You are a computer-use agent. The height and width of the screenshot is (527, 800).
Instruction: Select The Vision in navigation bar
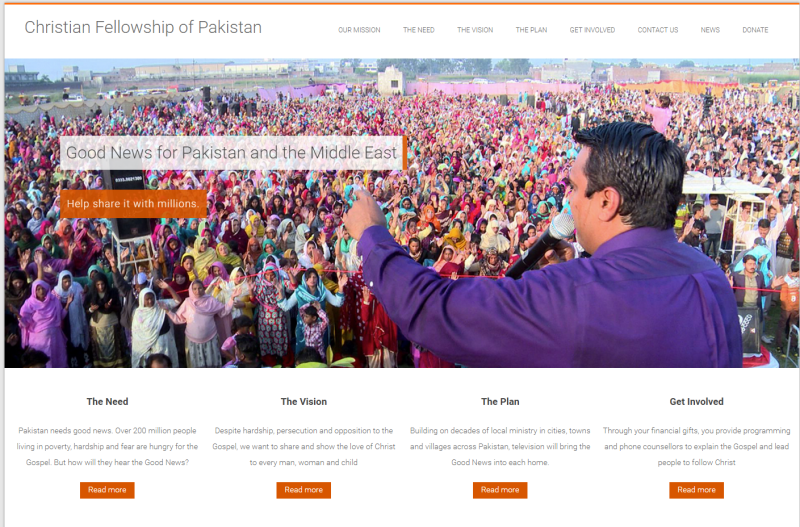[475, 30]
